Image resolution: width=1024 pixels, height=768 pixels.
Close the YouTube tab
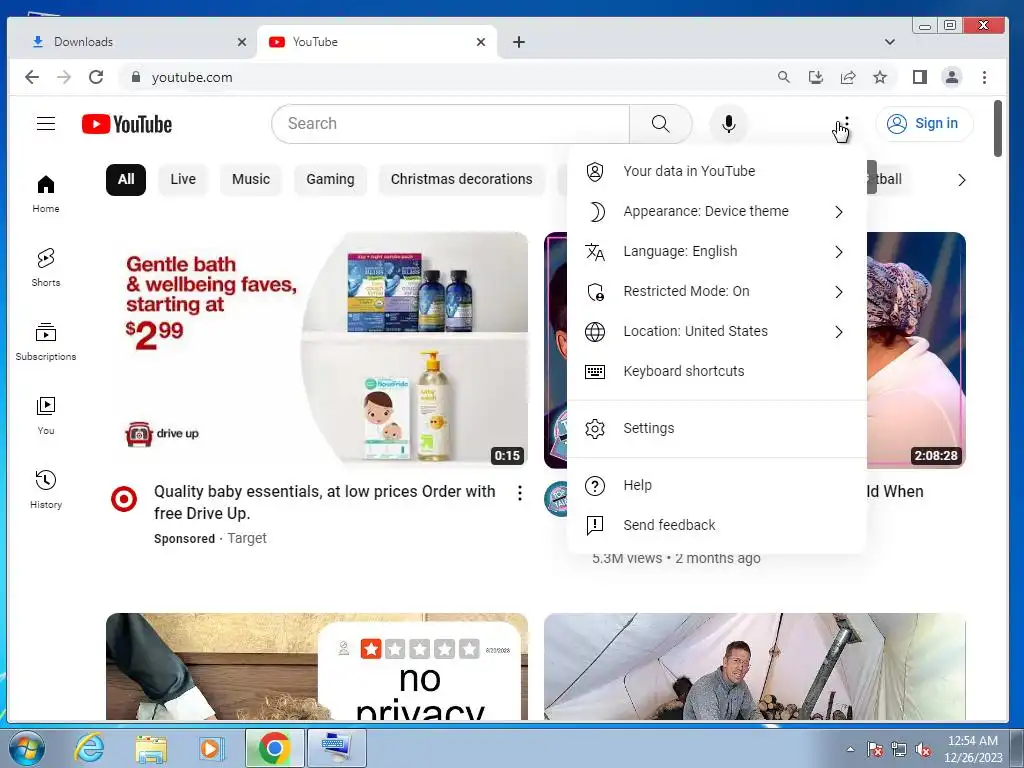tap(481, 42)
